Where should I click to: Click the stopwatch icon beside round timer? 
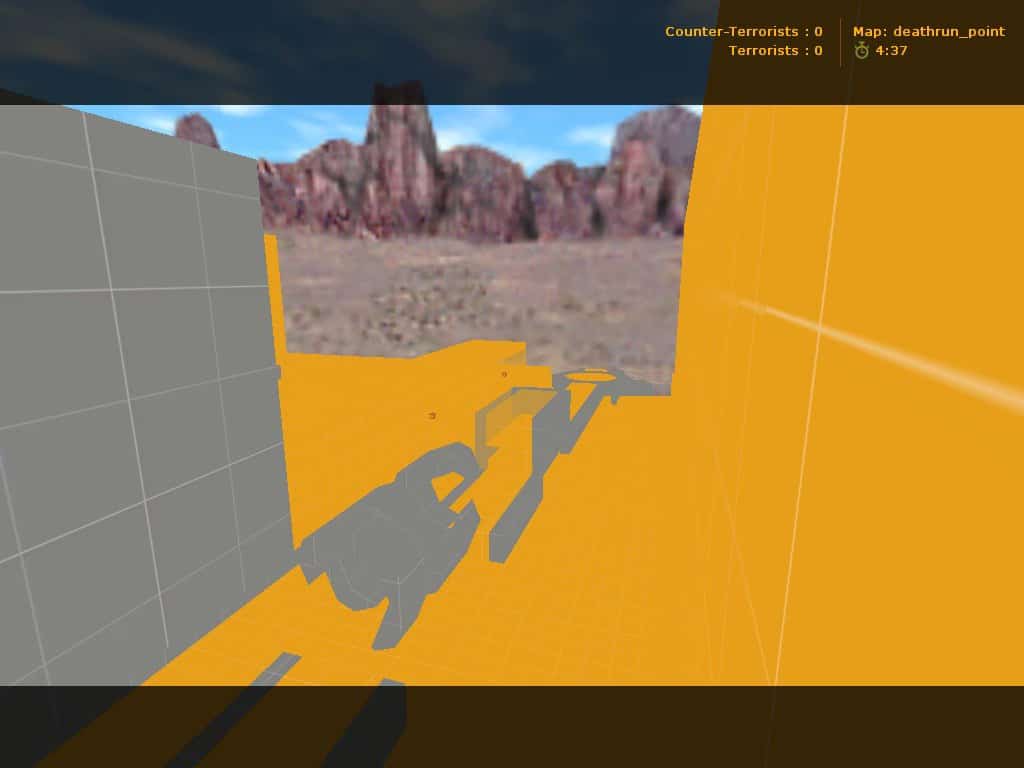(861, 50)
